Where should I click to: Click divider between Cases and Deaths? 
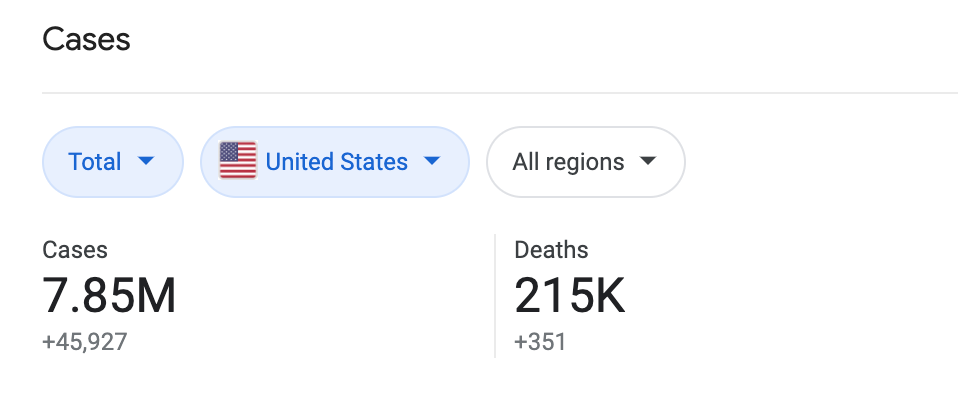tap(495, 296)
